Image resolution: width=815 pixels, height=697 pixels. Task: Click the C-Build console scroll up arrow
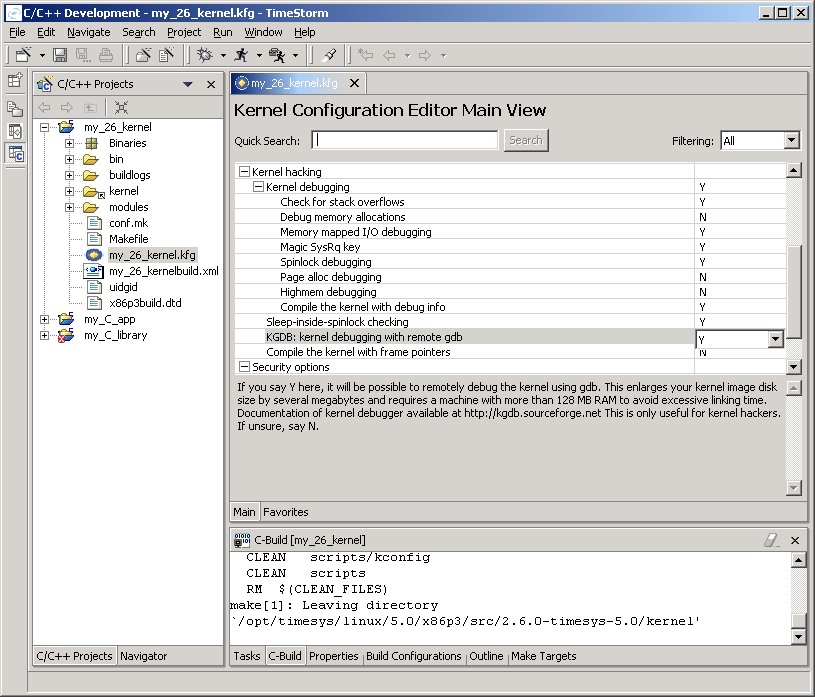[x=798, y=560]
